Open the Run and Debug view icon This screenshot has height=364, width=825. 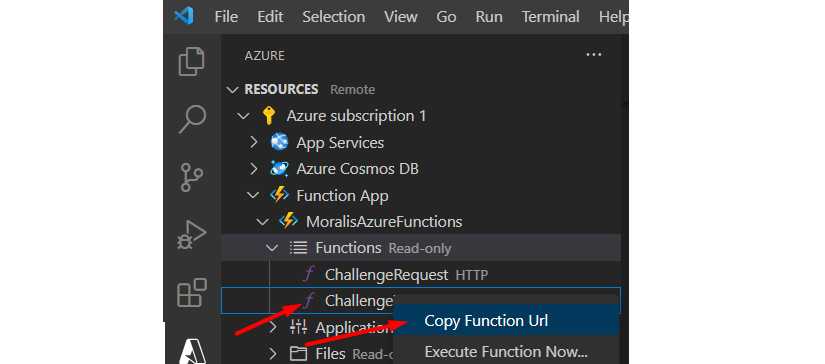point(192,235)
